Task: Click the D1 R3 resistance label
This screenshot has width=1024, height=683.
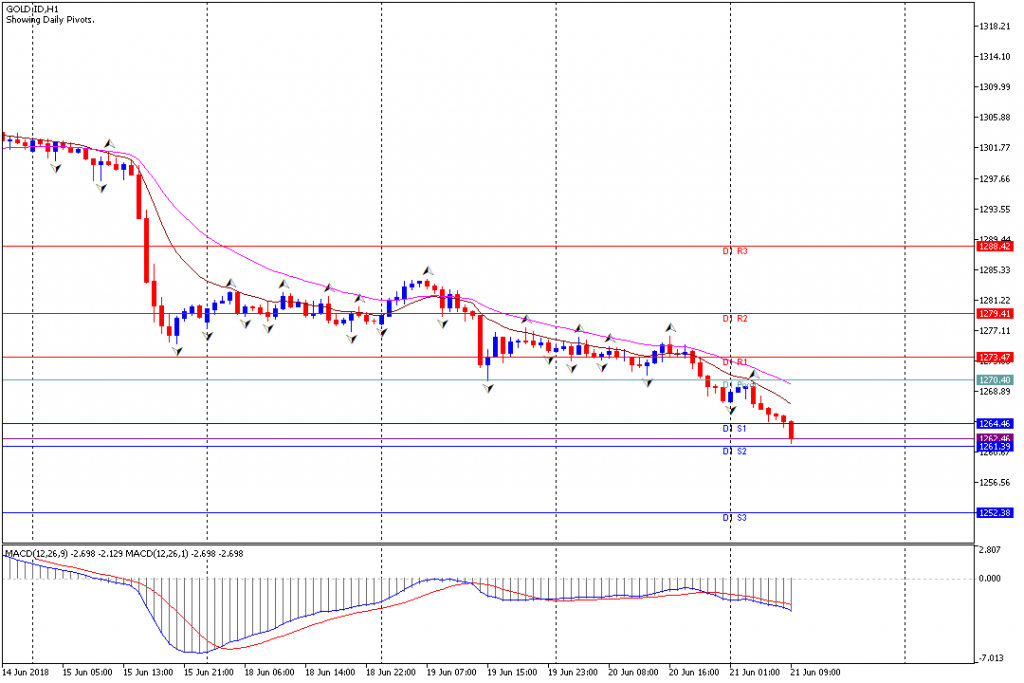Action: point(735,251)
